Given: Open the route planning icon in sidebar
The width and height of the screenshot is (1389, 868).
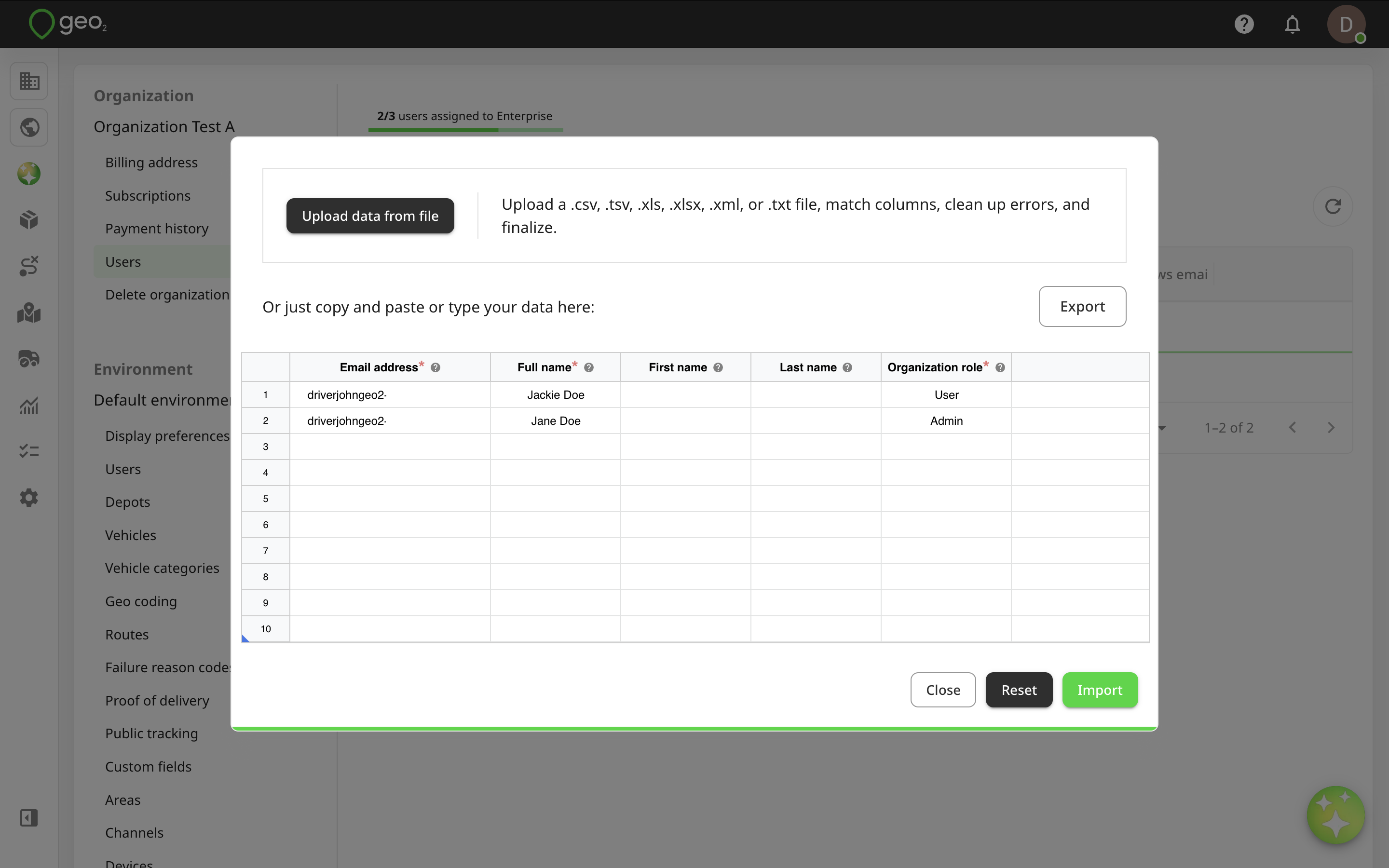Looking at the screenshot, I should click(x=29, y=266).
